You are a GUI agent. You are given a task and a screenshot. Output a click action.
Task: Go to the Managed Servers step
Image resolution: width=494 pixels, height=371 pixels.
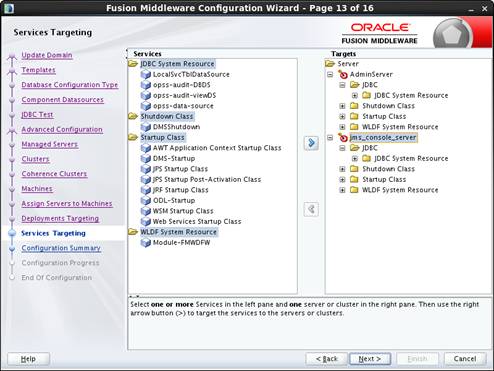[x=50, y=144]
